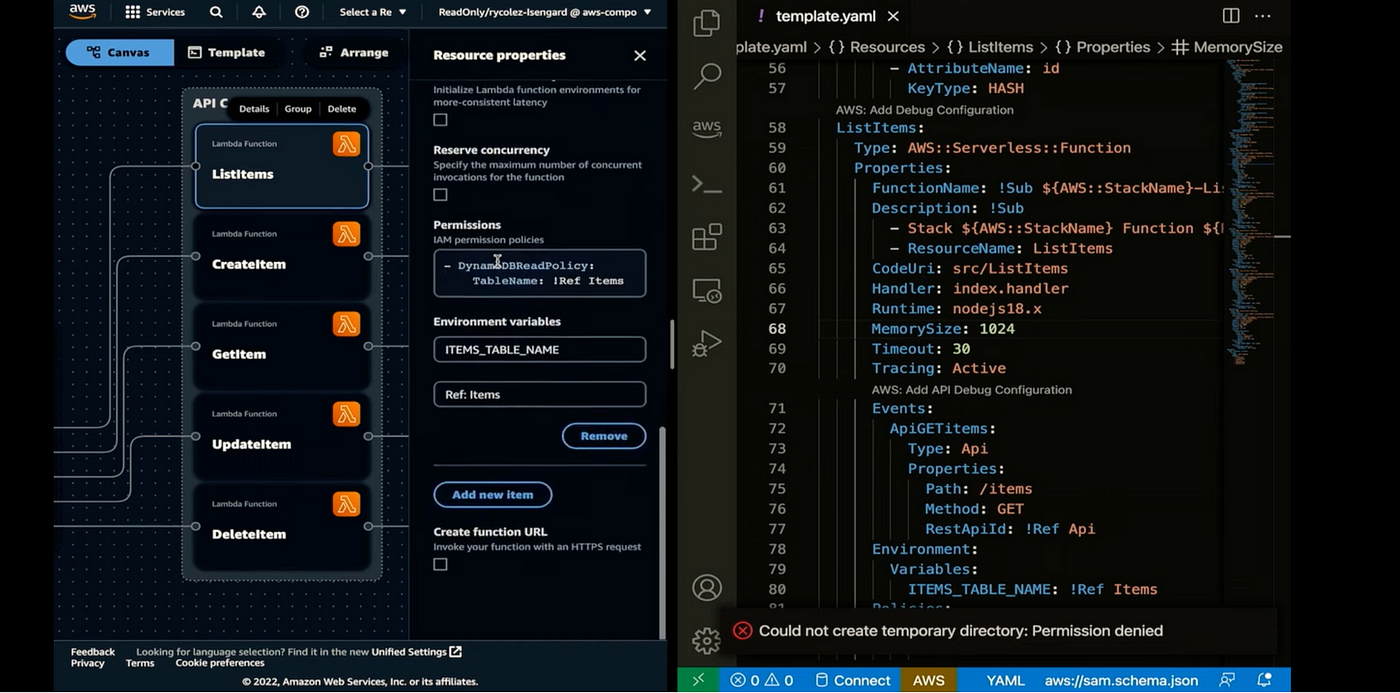Click the red error icon in notification

pyautogui.click(x=742, y=631)
